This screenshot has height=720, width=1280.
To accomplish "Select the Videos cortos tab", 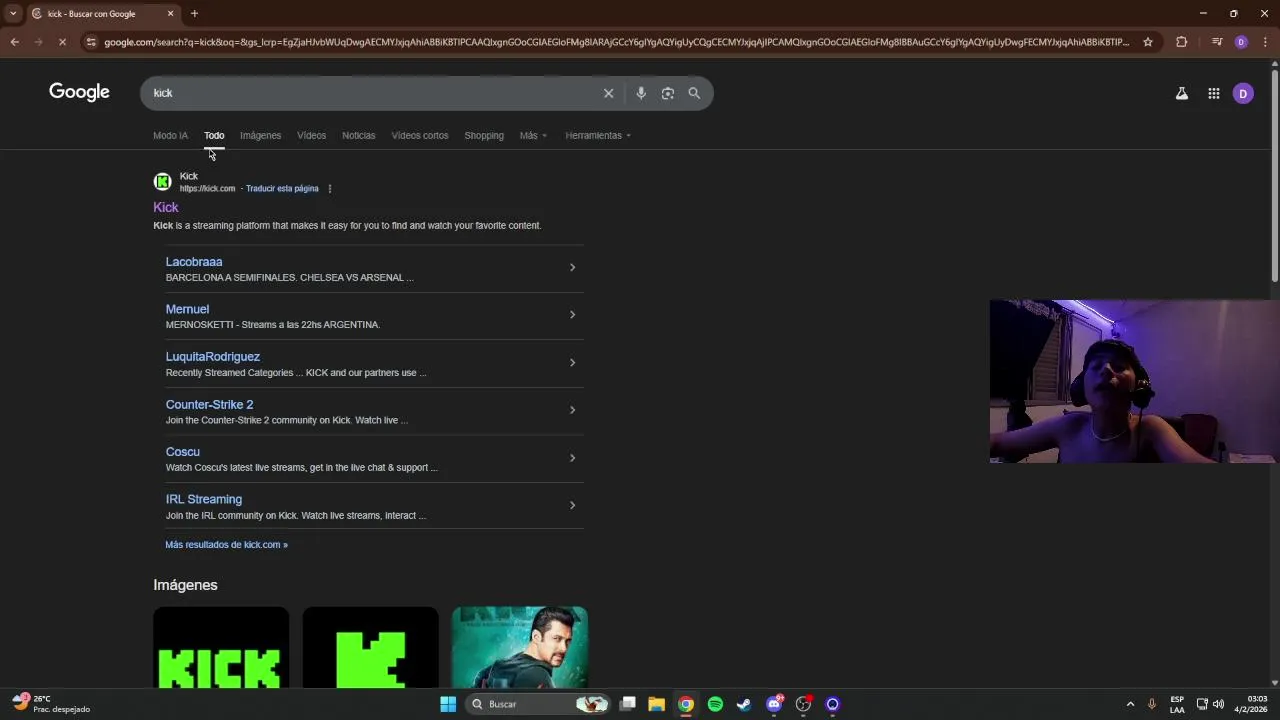I will (419, 135).
